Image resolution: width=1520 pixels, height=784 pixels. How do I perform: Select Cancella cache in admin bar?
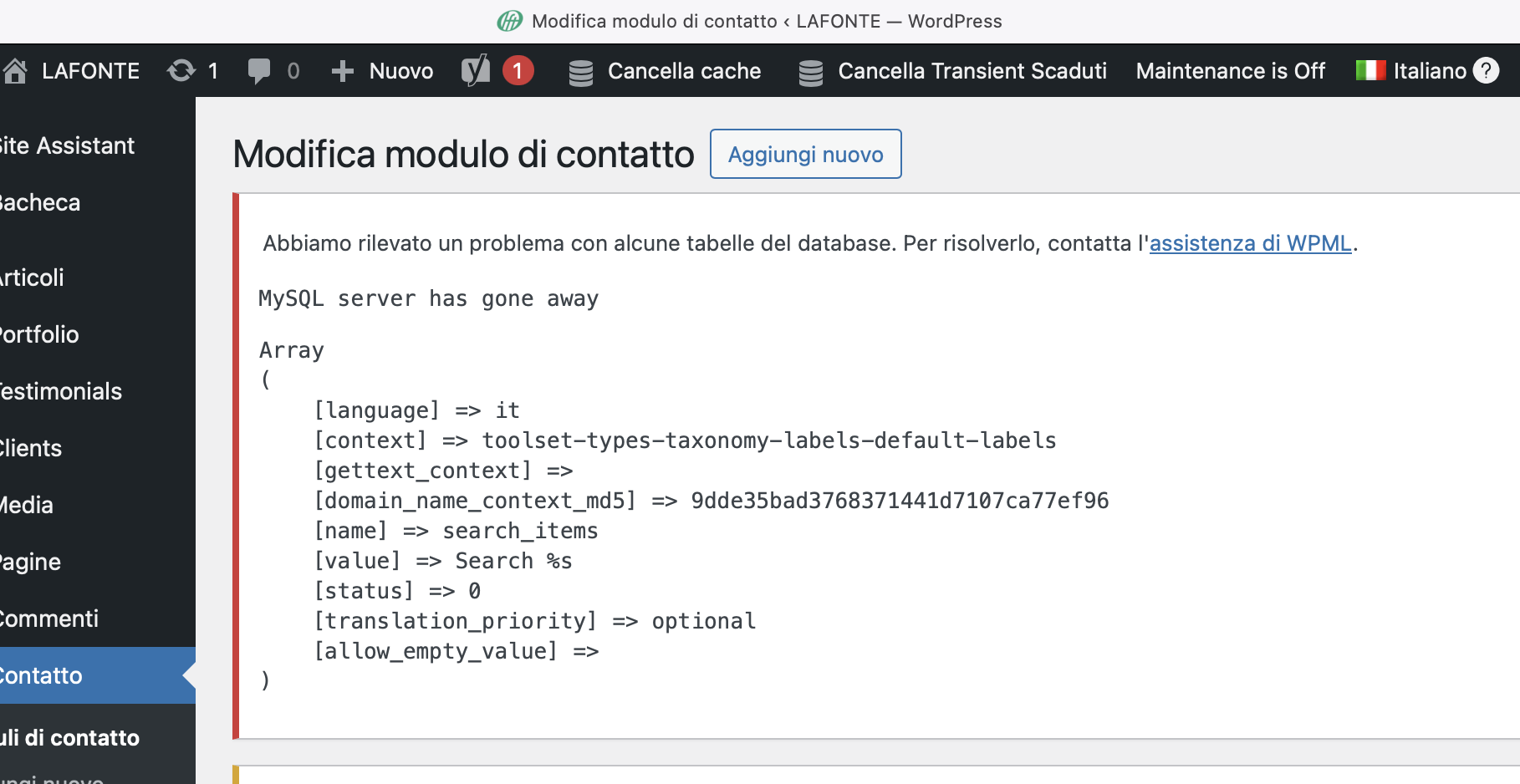[x=684, y=71]
